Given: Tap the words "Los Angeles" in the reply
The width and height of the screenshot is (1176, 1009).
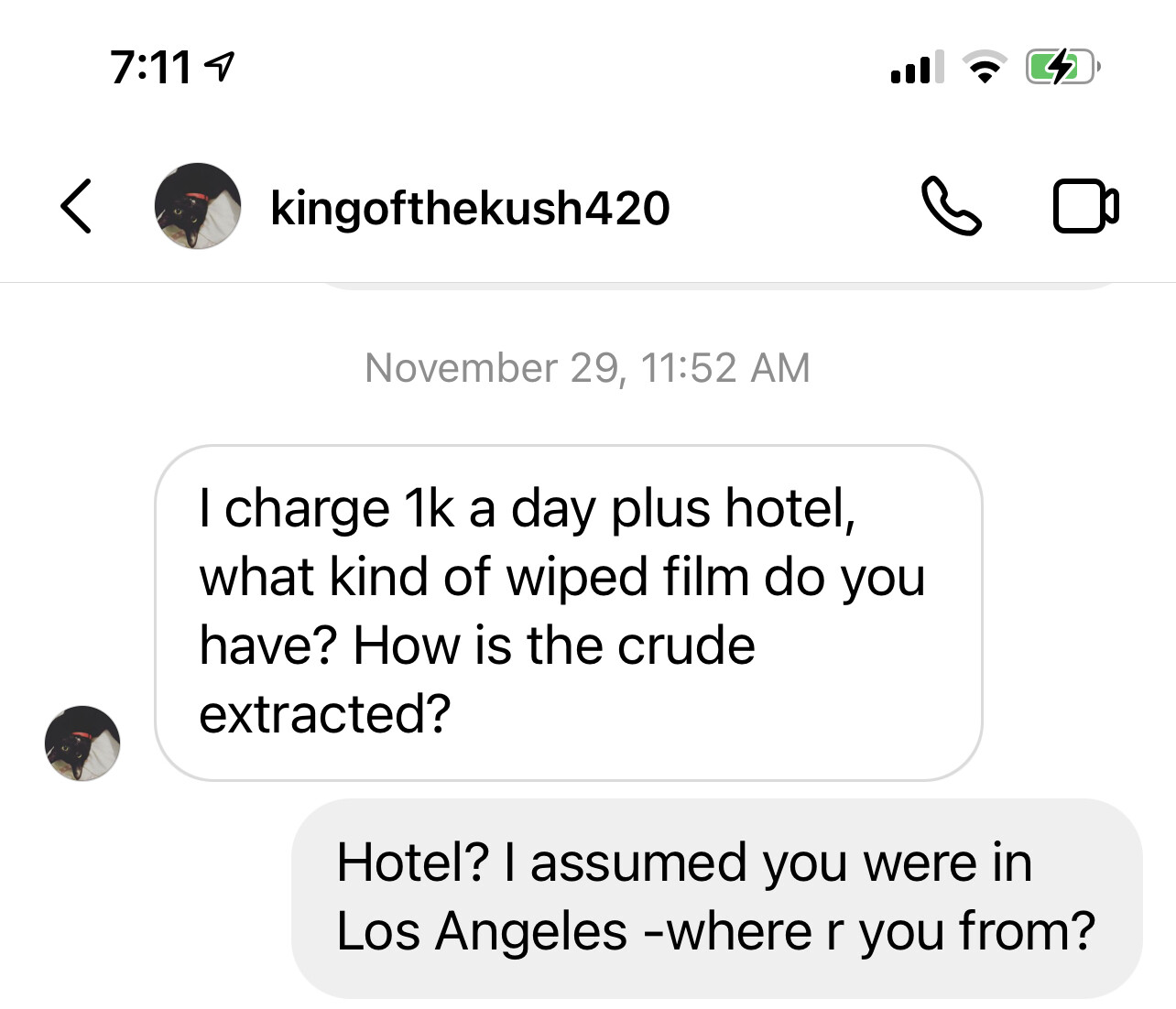Looking at the screenshot, I should 482,931.
